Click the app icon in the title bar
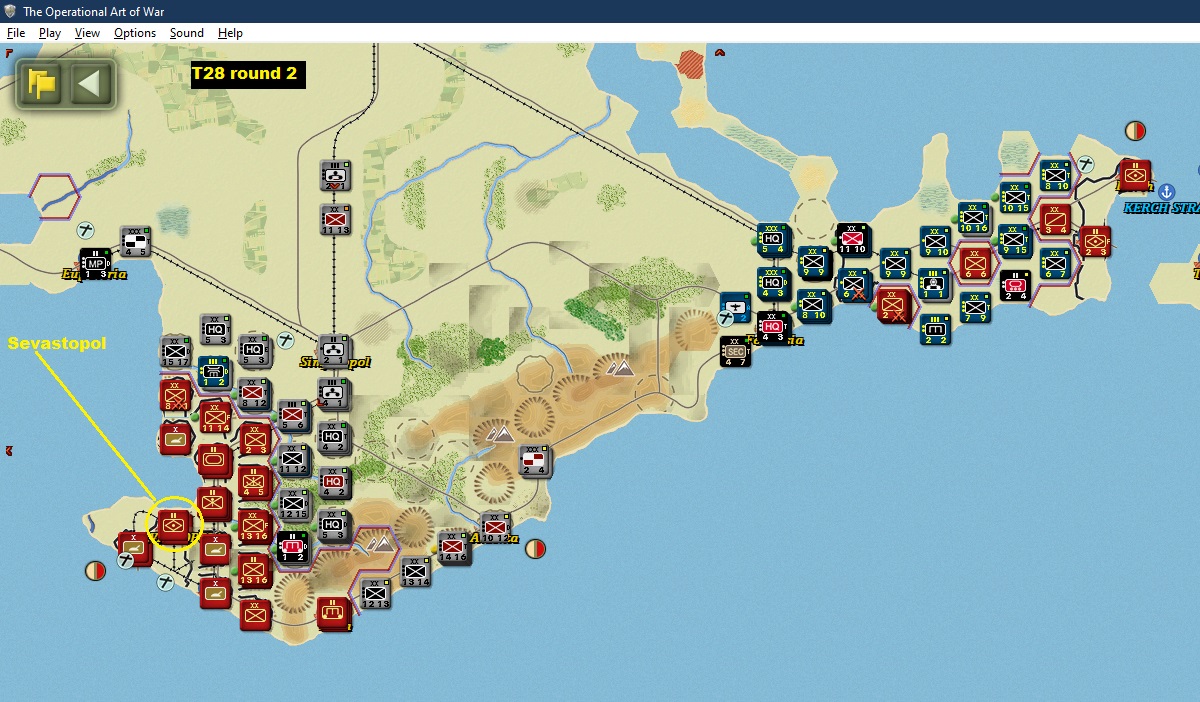This screenshot has width=1200, height=702. pyautogui.click(x=10, y=11)
